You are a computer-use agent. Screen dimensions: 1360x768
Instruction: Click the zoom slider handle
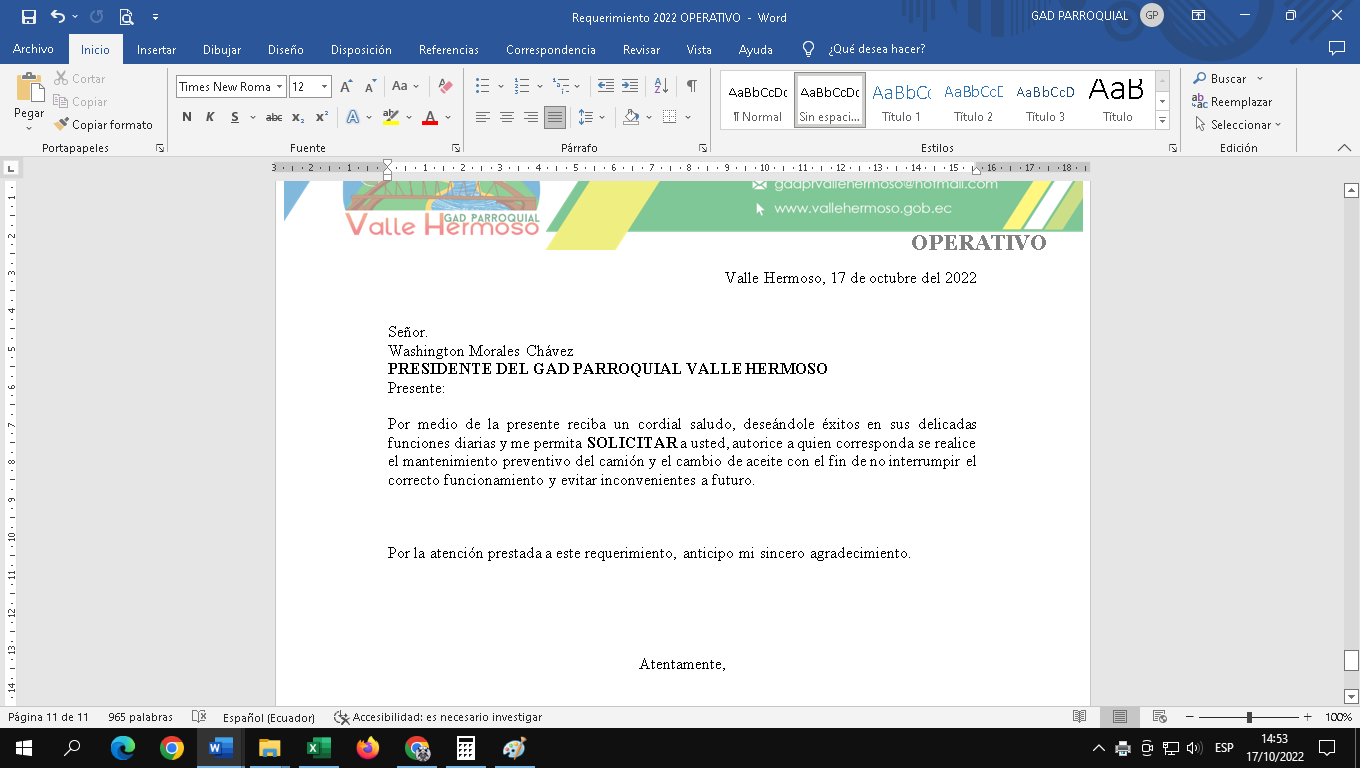tap(1249, 717)
